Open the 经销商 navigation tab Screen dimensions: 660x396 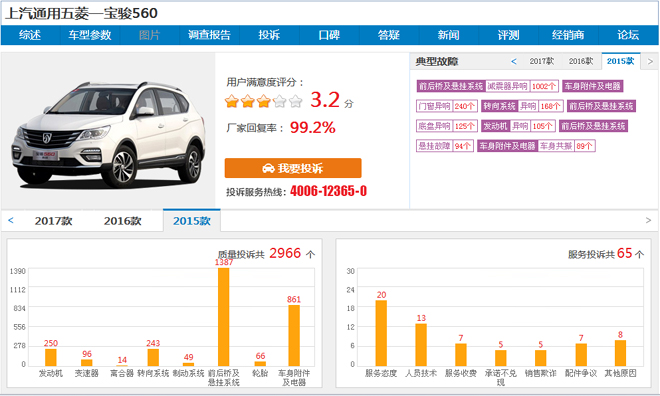pos(568,35)
